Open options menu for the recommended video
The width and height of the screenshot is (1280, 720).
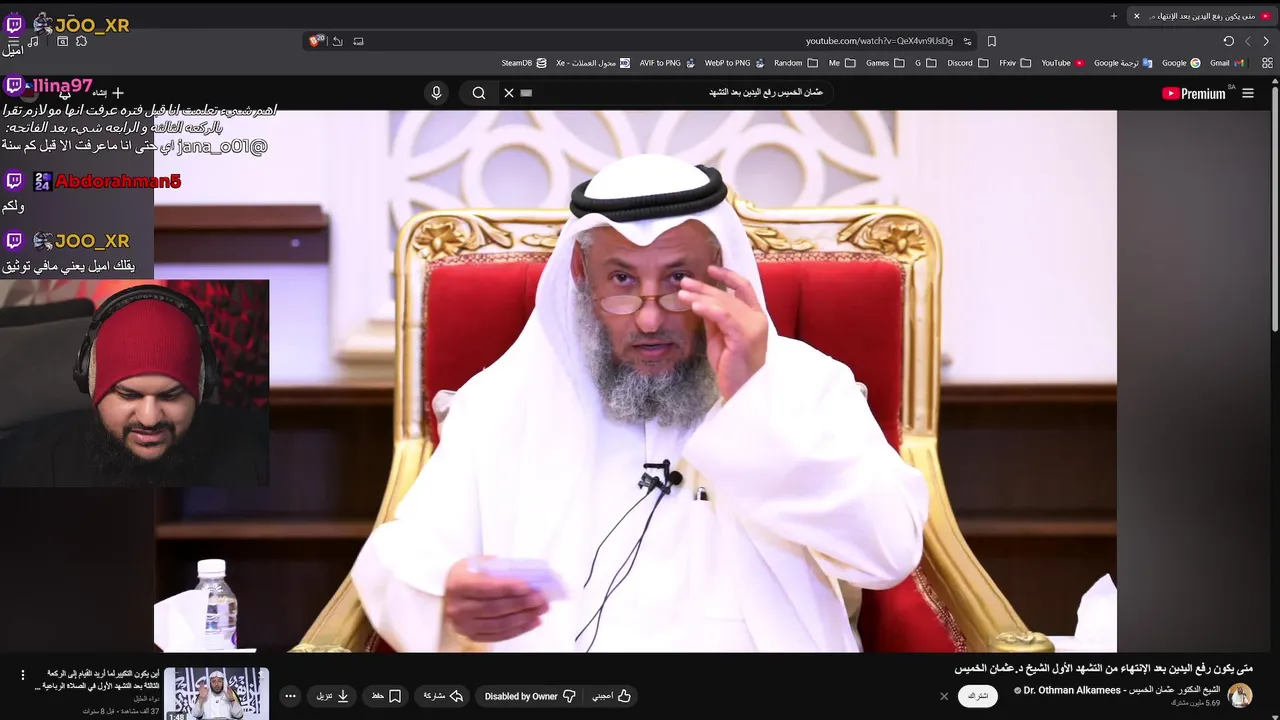[x=23, y=675]
